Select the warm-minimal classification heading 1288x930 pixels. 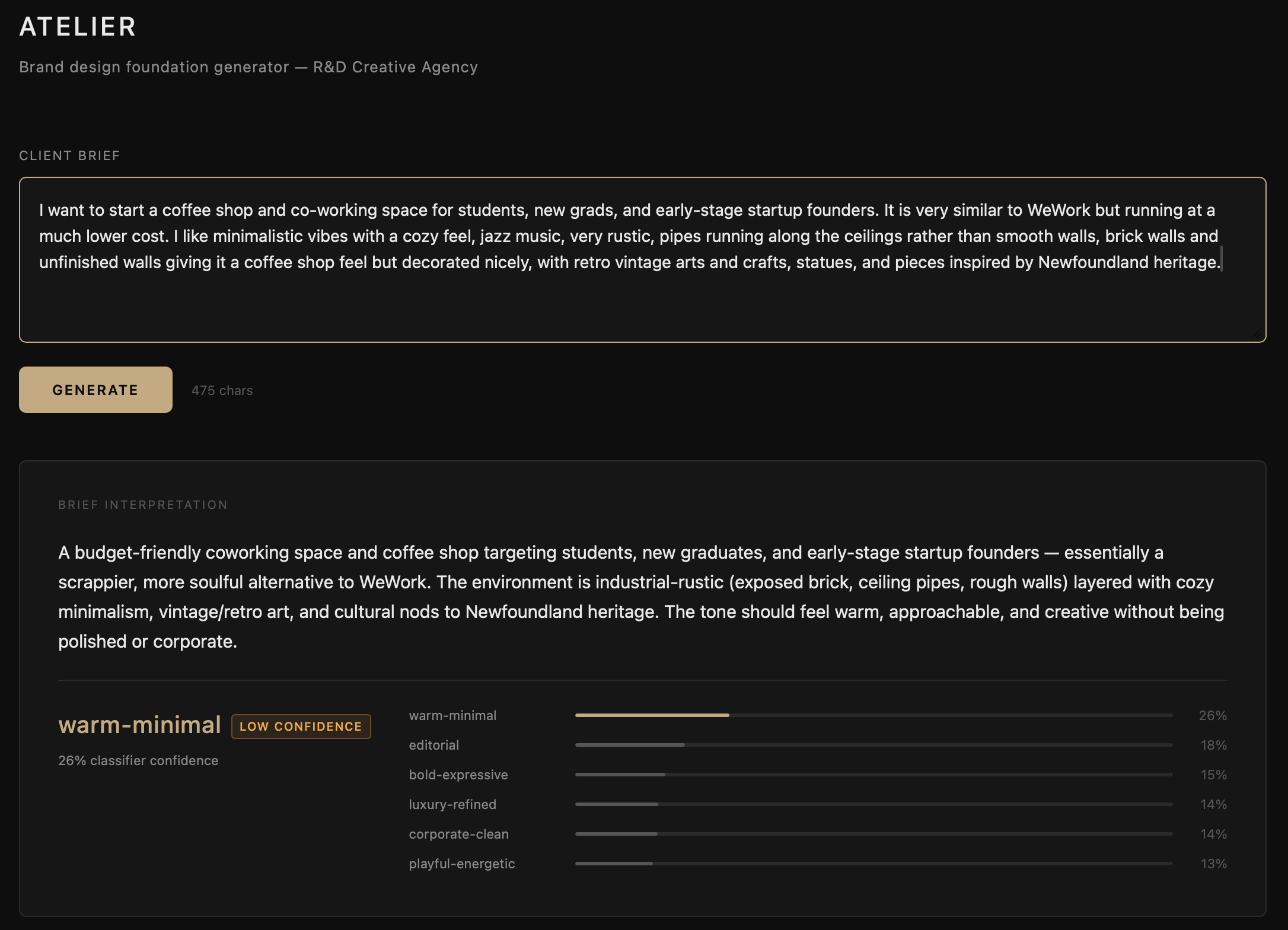click(x=140, y=724)
